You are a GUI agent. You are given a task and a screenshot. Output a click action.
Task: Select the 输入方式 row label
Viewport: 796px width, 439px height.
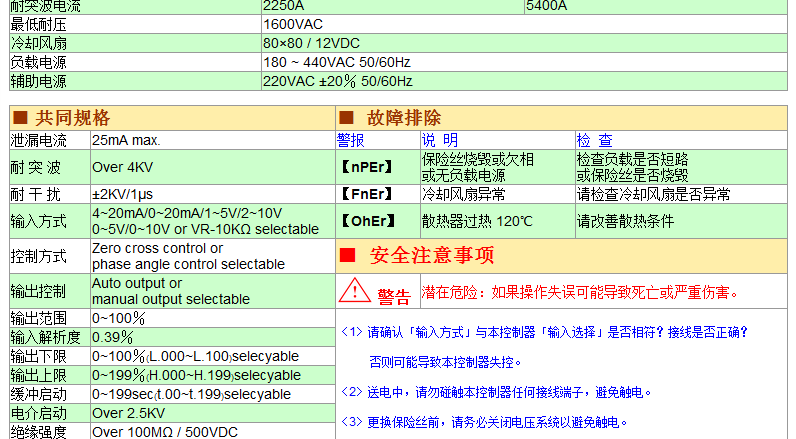[x=38, y=221]
